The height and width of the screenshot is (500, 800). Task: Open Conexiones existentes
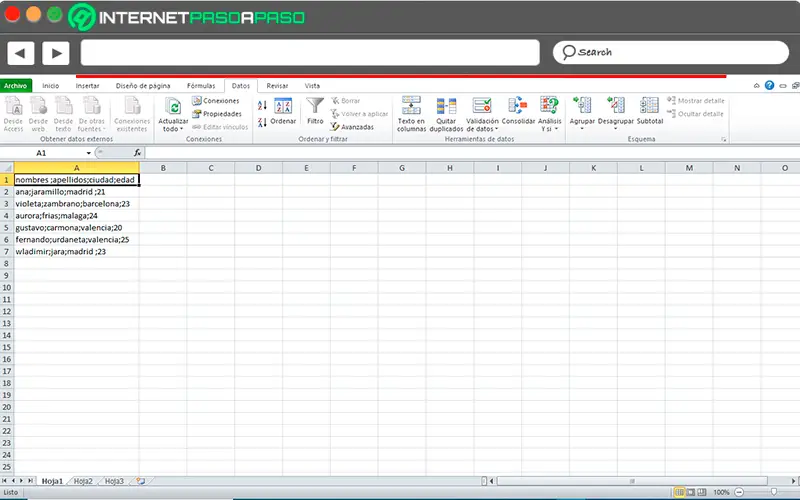point(132,114)
